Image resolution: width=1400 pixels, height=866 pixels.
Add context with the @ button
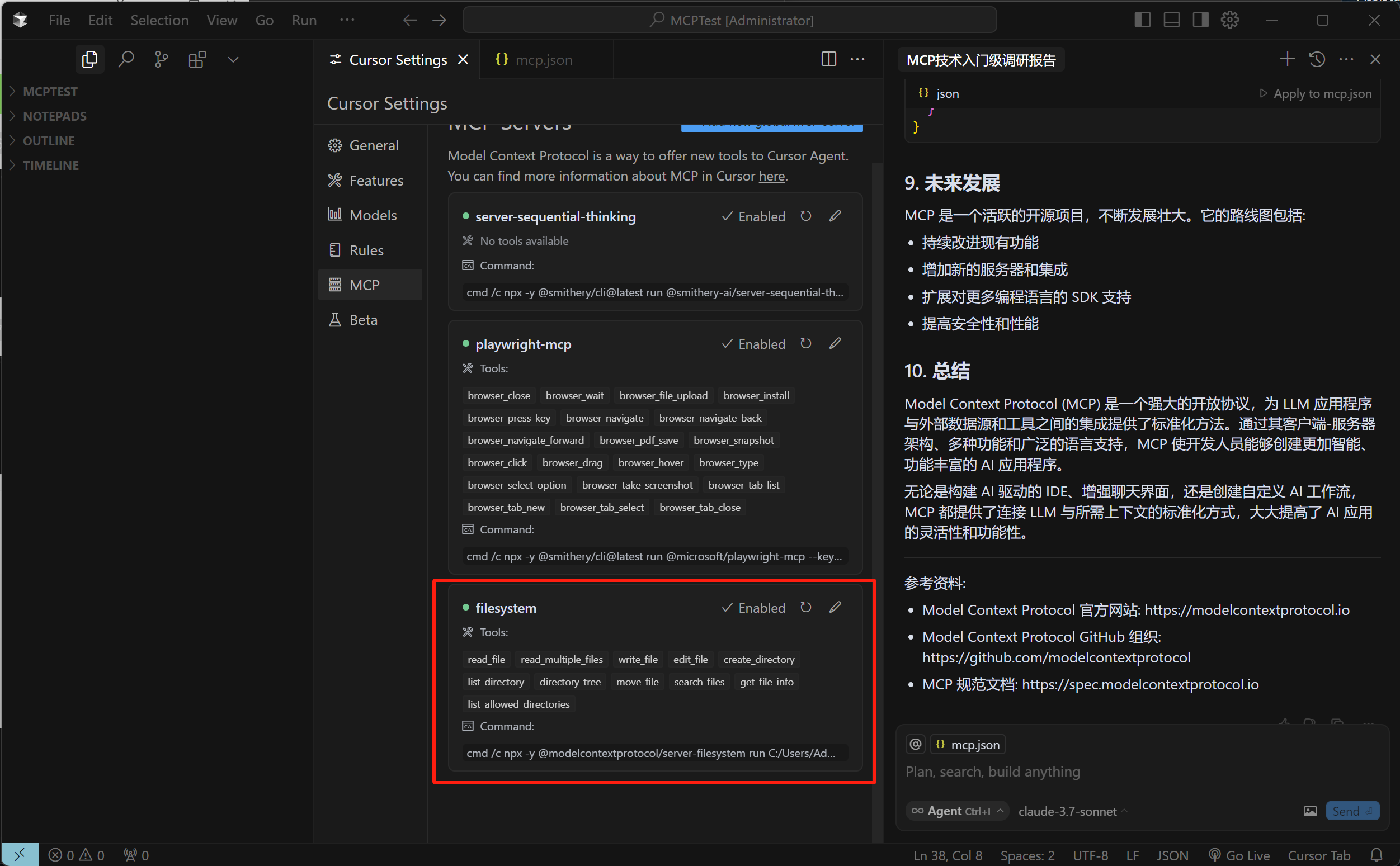pyautogui.click(x=915, y=745)
